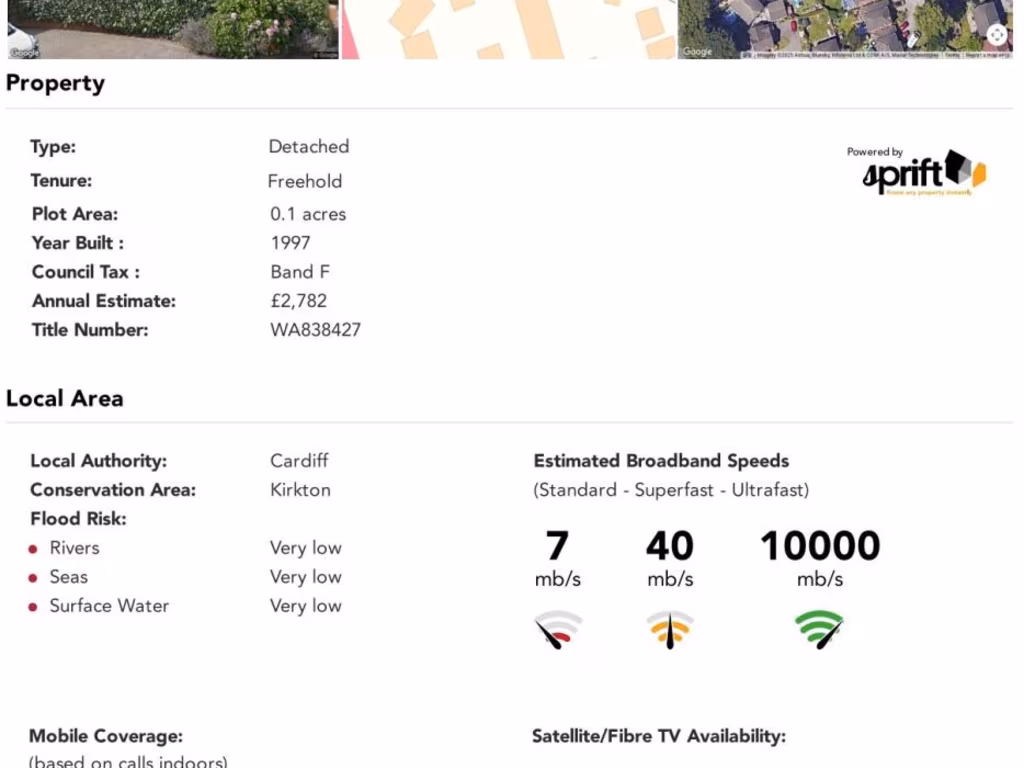Click the 7 mb/s standard speed value
The height and width of the screenshot is (768, 1024).
click(x=557, y=558)
